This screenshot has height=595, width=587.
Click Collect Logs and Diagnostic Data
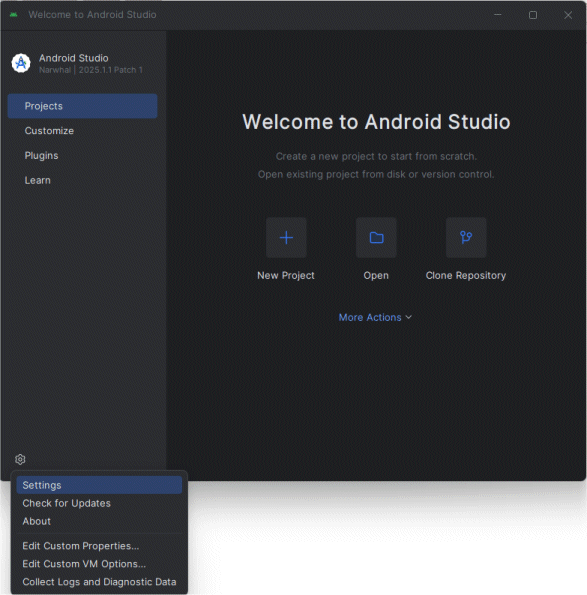click(99, 582)
